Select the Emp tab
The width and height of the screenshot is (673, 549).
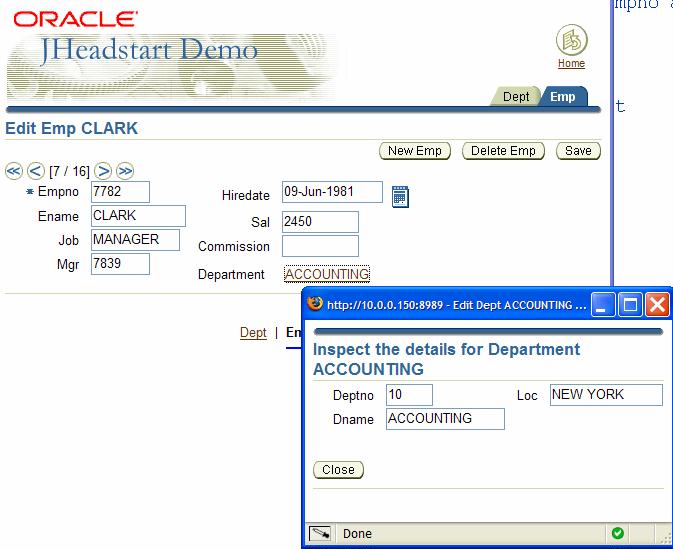tap(563, 97)
